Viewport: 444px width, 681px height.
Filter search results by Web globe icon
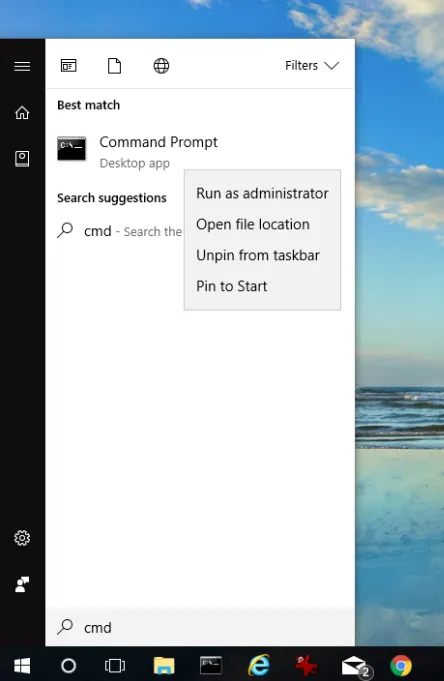161,66
